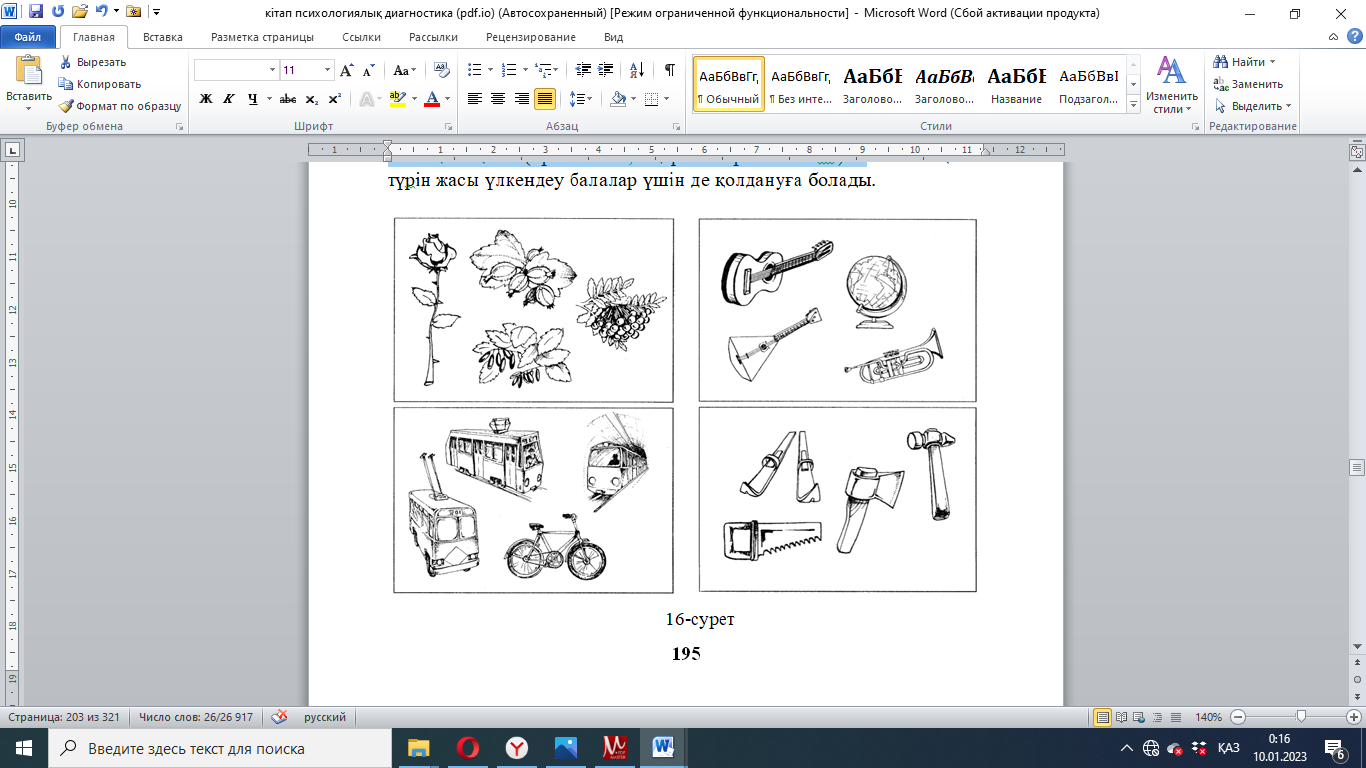Switch to the Вставка tab
This screenshot has width=1366, height=768.
coord(163,37)
